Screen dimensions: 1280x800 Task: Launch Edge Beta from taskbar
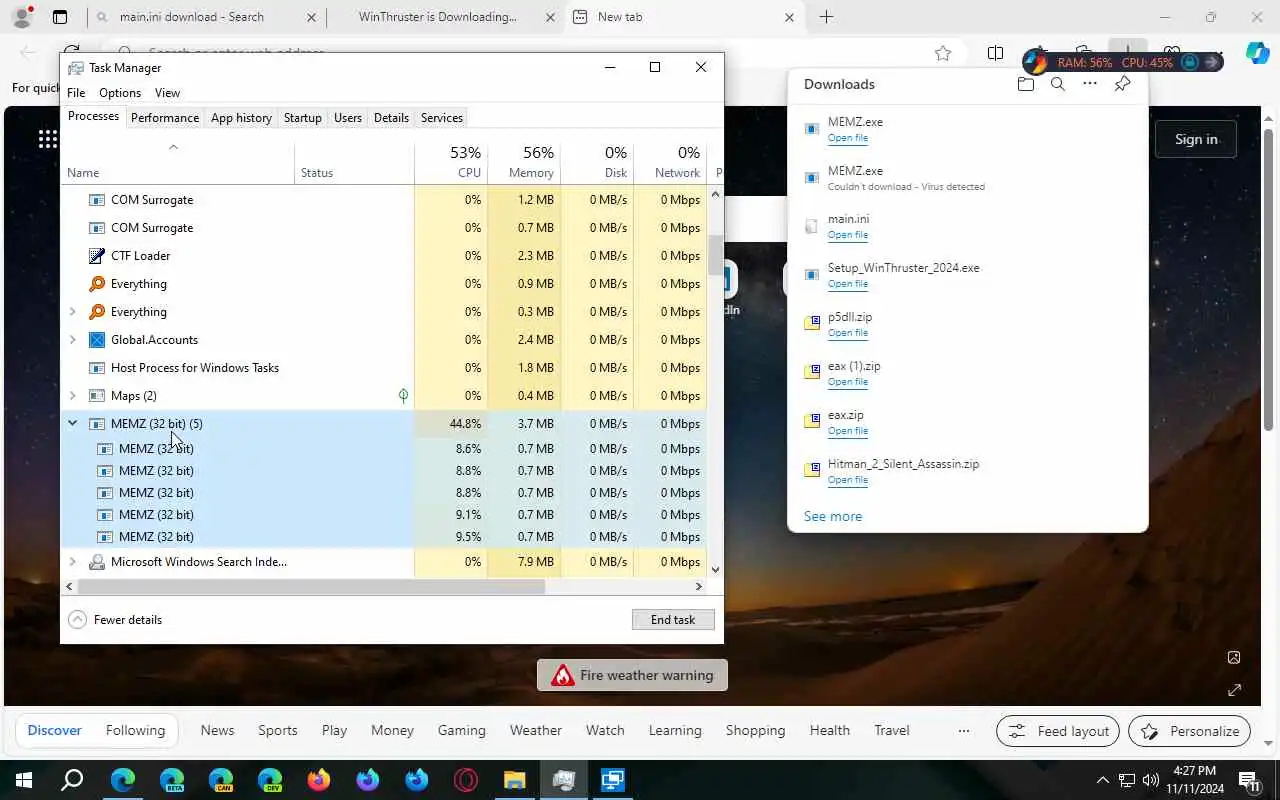(172, 780)
